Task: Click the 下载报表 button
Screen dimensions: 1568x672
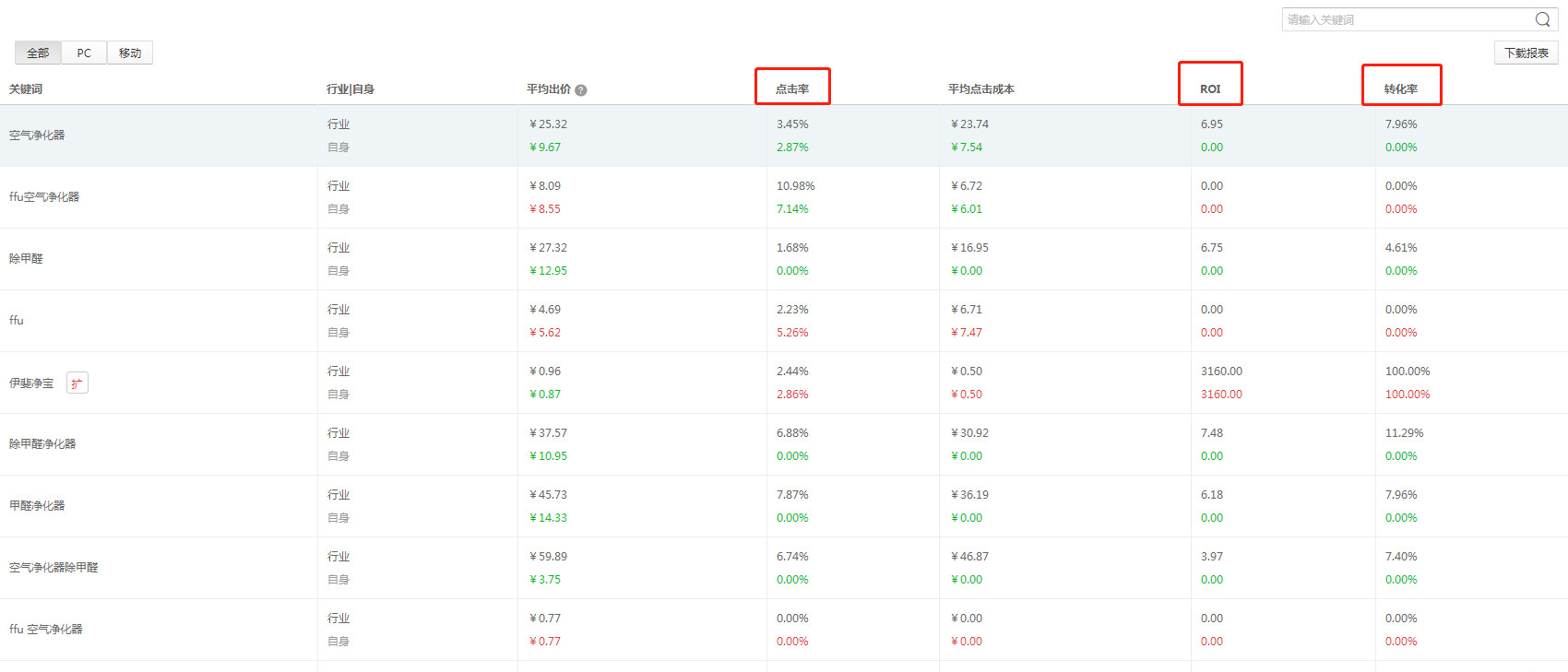Action: pos(1526,53)
